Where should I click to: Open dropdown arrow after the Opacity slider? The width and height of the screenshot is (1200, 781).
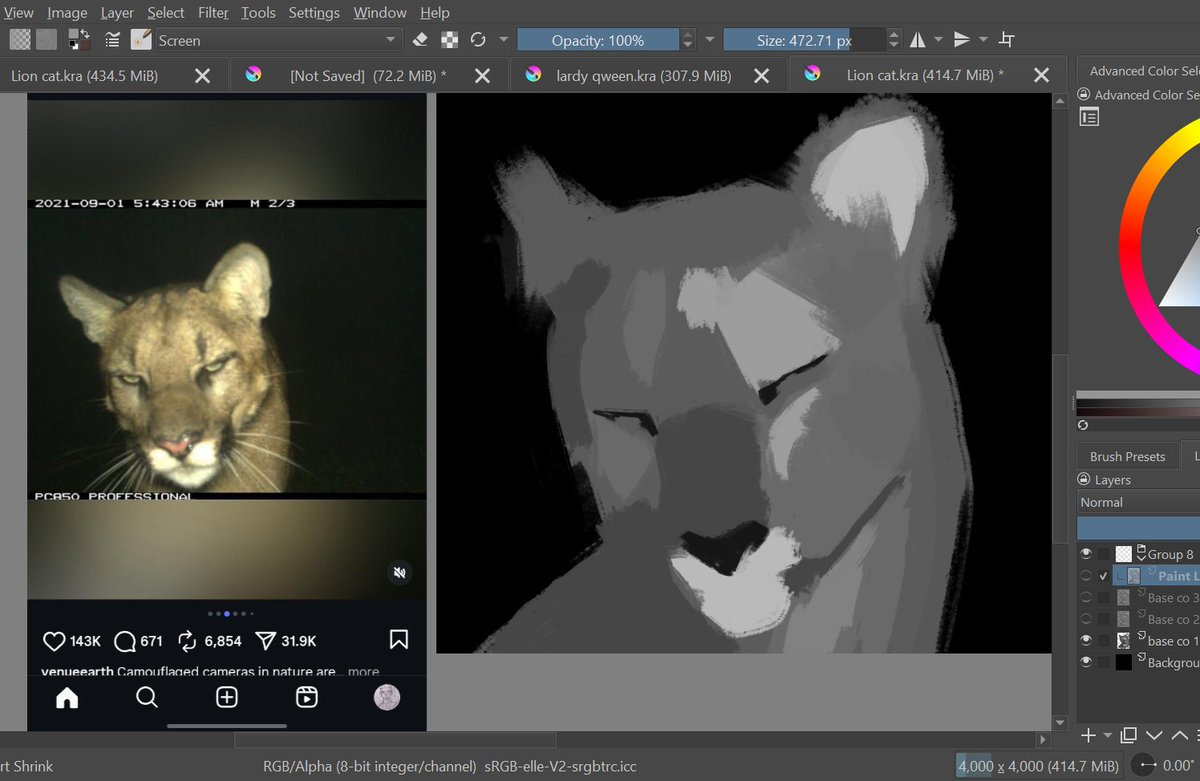(709, 40)
